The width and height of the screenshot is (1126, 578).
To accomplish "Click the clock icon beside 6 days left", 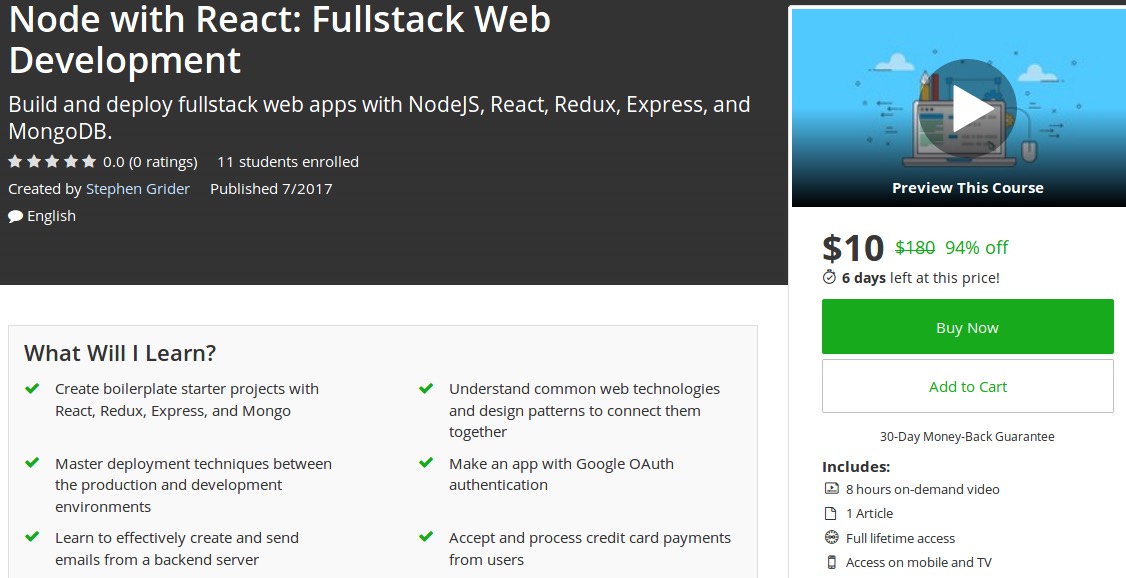I will coord(829,278).
